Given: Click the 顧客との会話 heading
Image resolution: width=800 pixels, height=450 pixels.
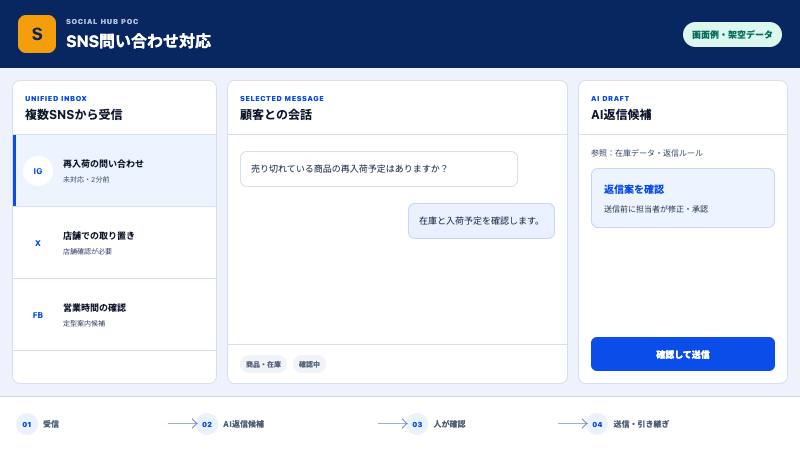Looking at the screenshot, I should click(276, 115).
